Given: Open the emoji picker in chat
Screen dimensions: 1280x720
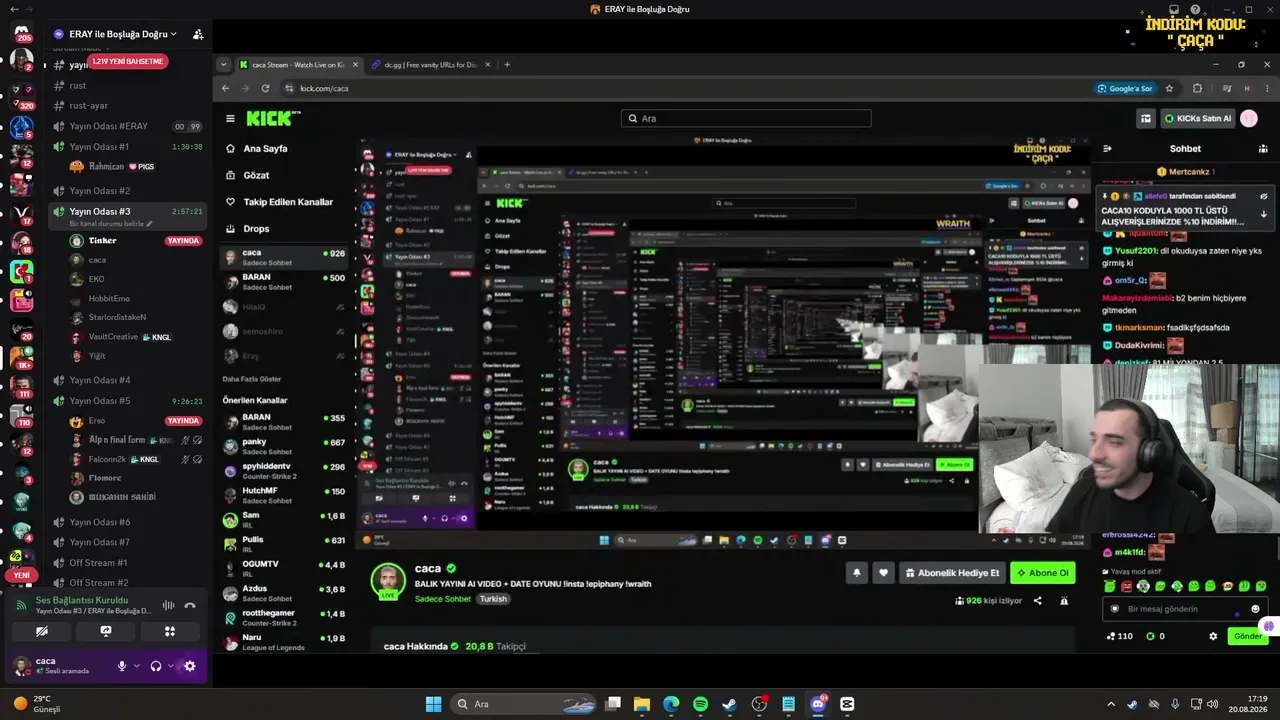Looking at the screenshot, I should click(1256, 609).
